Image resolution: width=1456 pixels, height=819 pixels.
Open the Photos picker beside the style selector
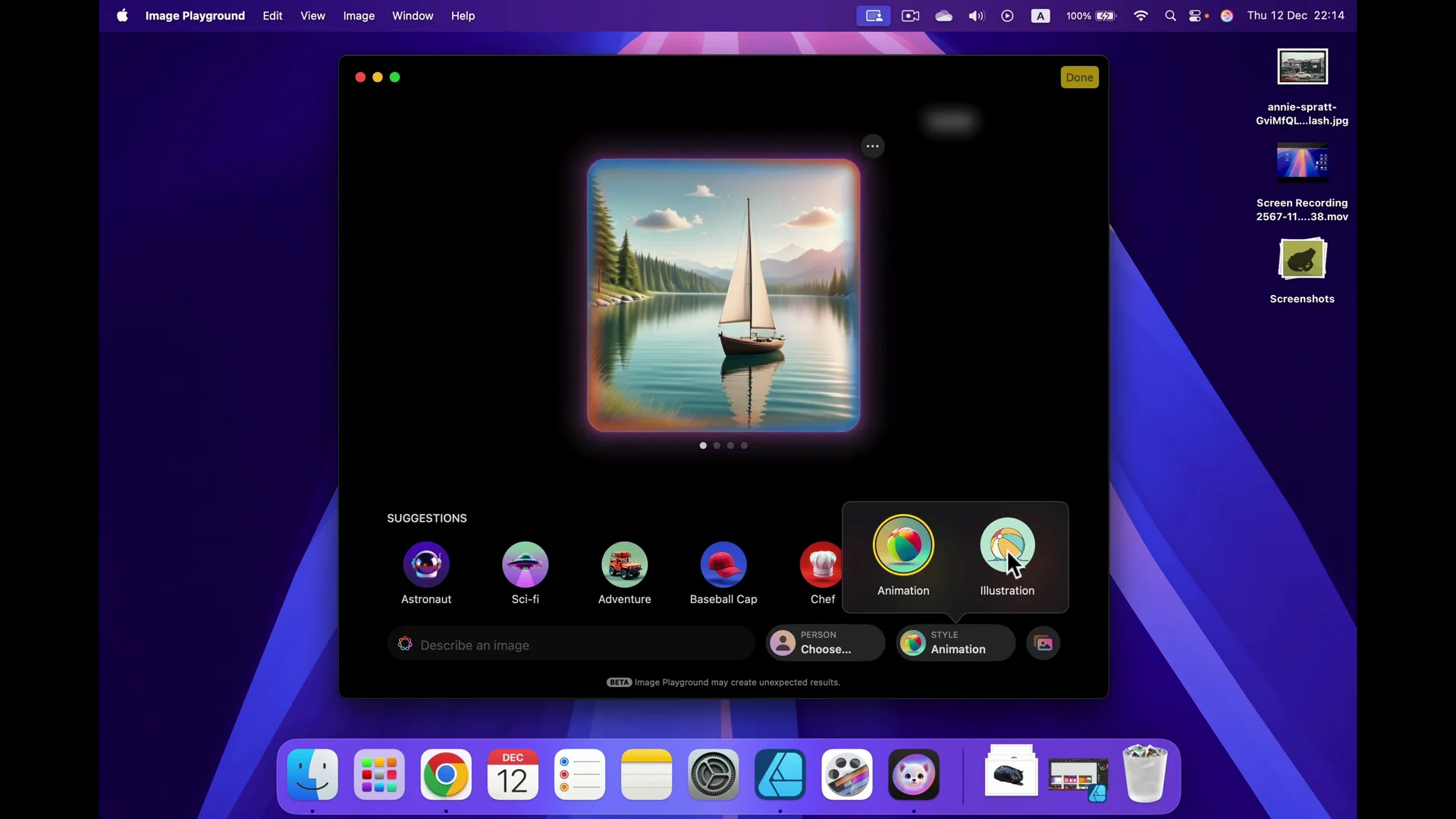click(x=1043, y=642)
